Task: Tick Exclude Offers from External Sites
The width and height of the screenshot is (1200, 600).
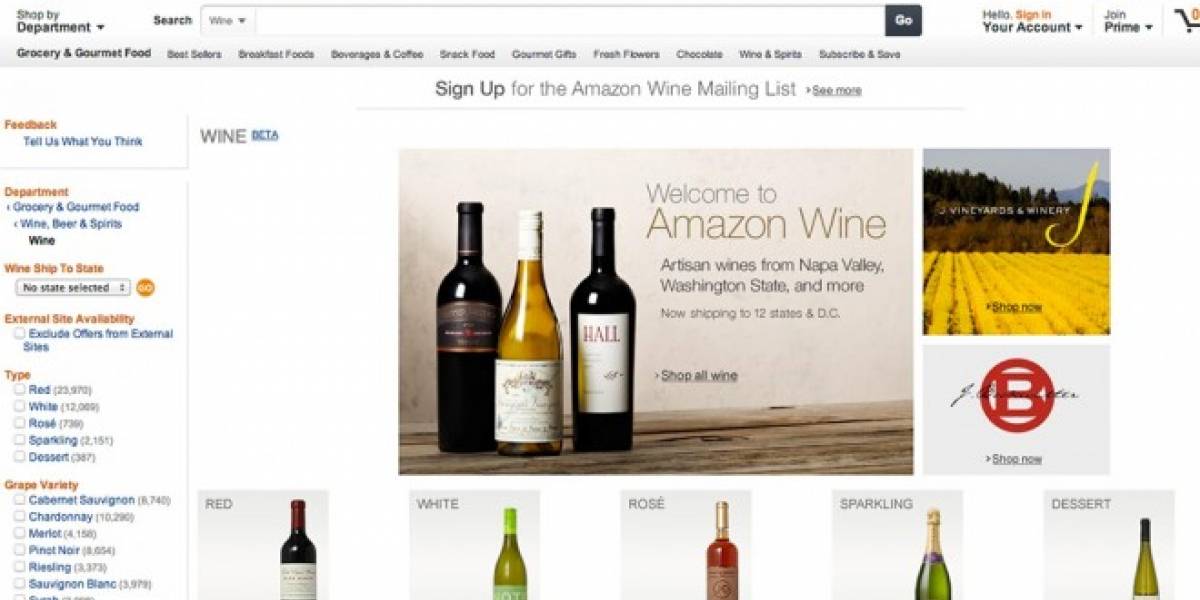Action: coord(19,334)
